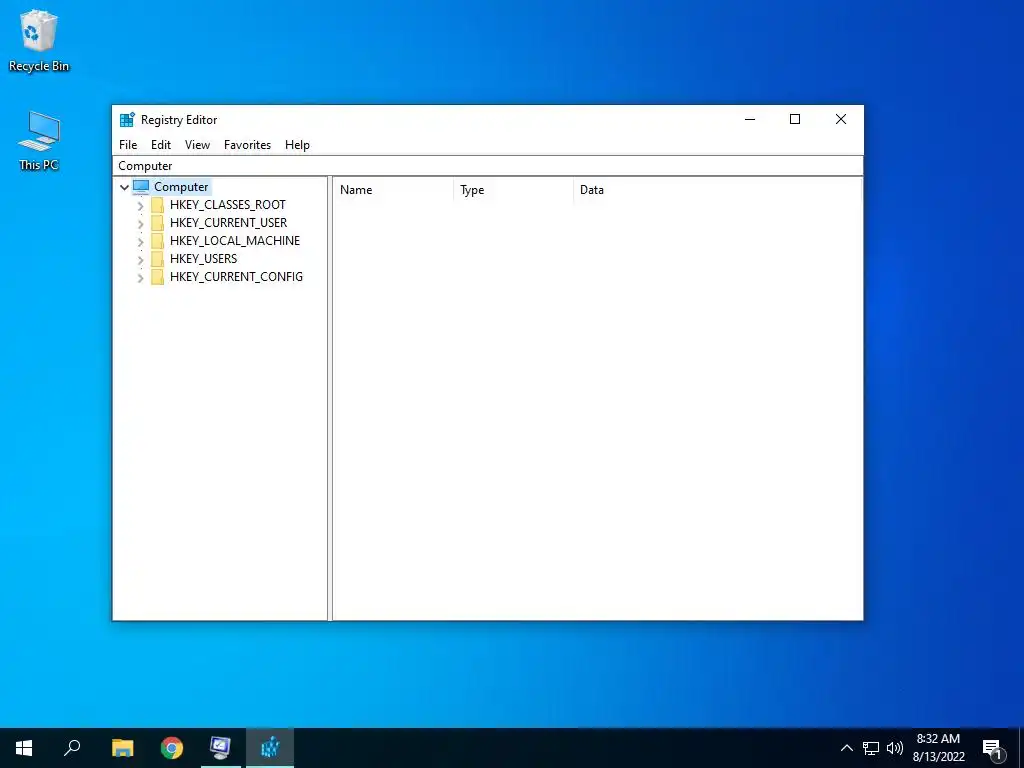Viewport: 1024px width, 768px height.
Task: Select the Computer label in tree
Action: coord(181,187)
